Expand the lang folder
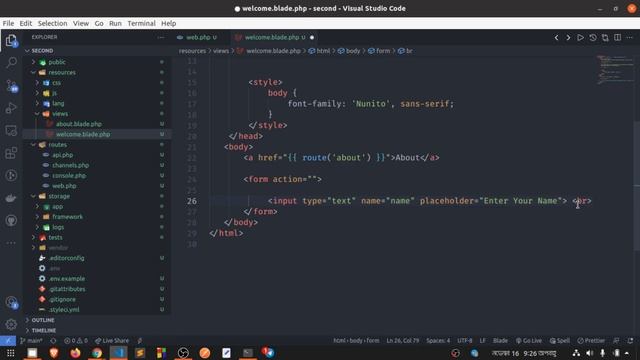Viewport: 640px width, 360px height. click(58, 103)
